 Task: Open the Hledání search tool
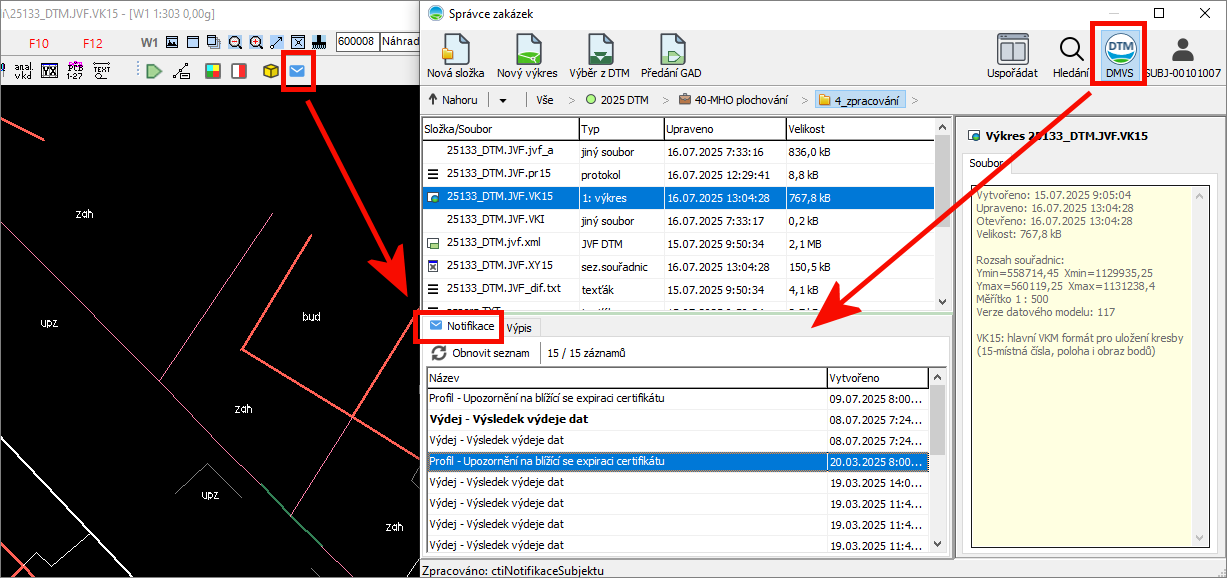[1070, 56]
